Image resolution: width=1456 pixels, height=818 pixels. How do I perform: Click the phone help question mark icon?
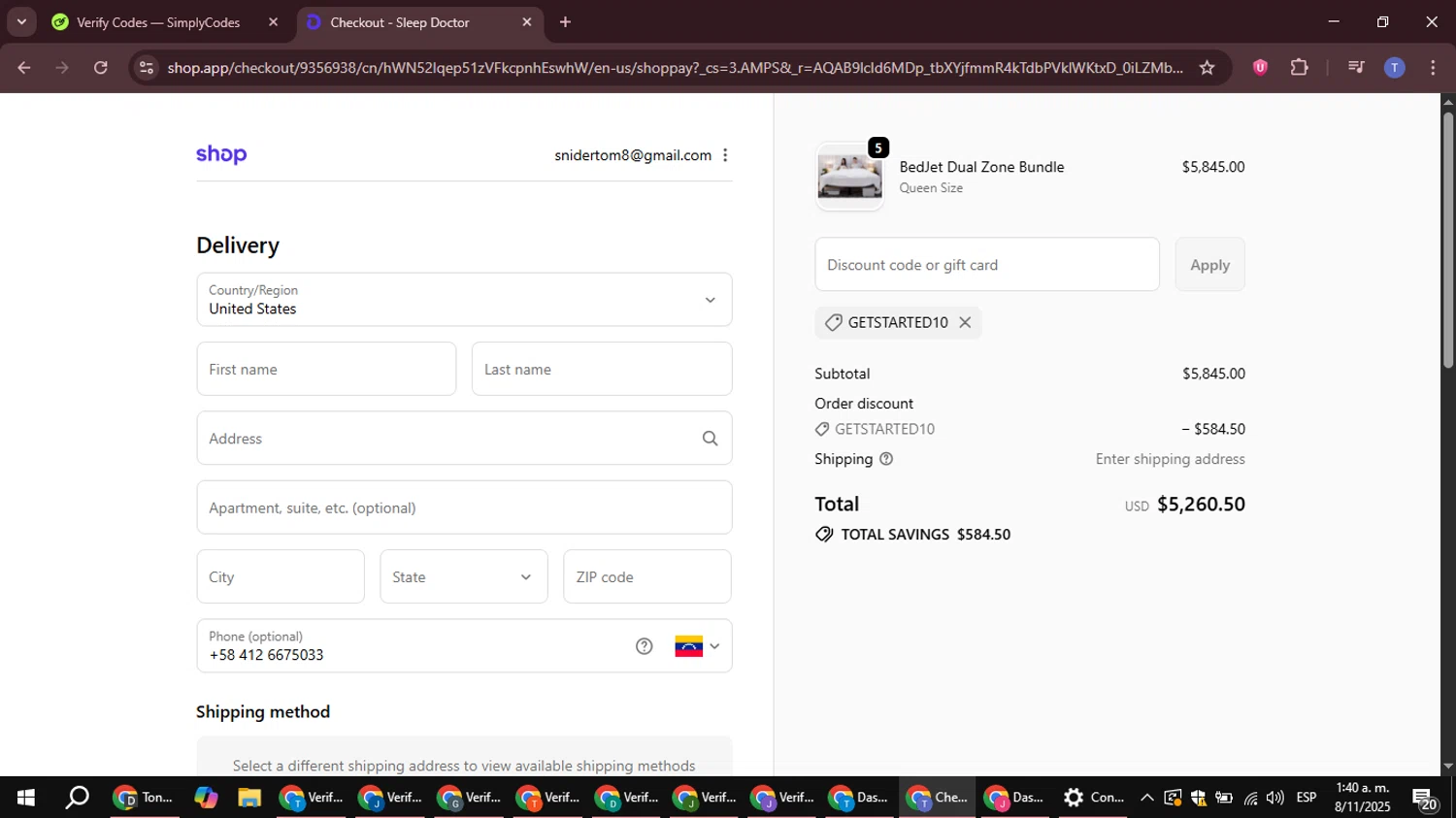pyautogui.click(x=645, y=646)
